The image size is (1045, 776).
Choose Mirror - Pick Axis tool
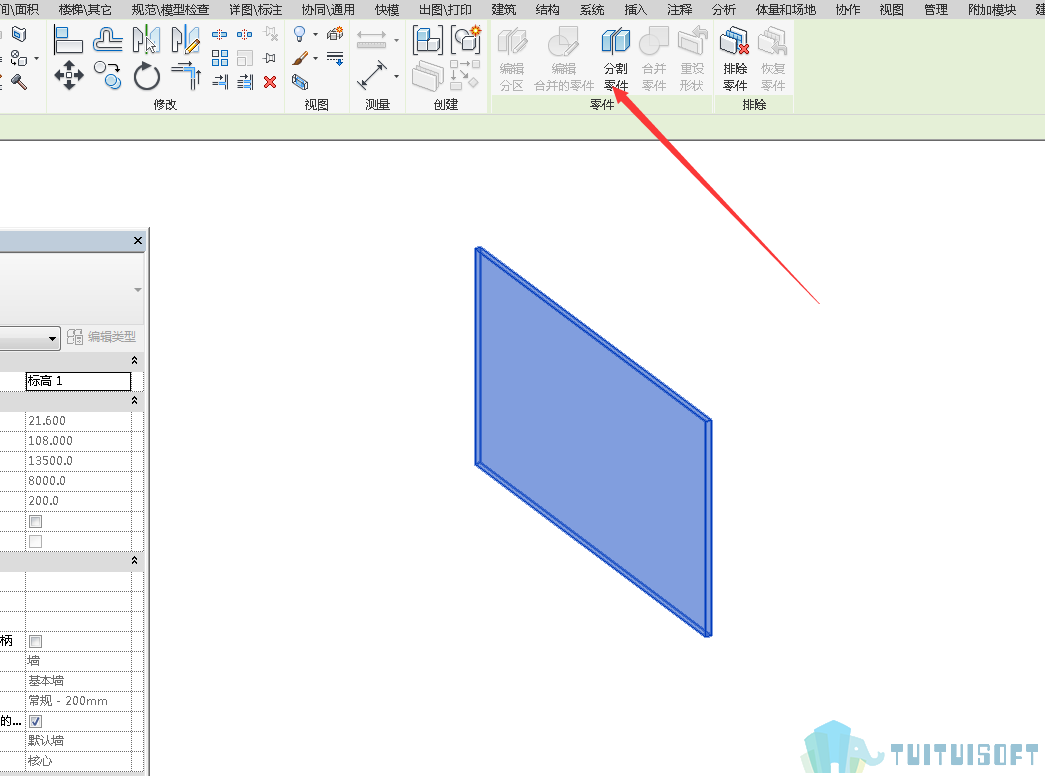146,40
